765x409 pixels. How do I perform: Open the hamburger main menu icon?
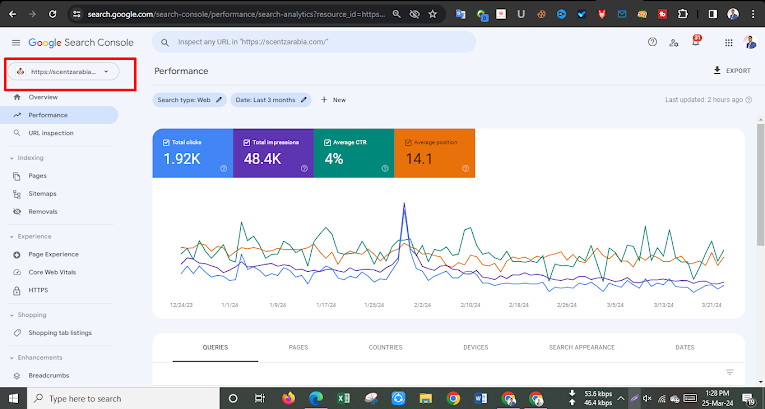pos(16,42)
